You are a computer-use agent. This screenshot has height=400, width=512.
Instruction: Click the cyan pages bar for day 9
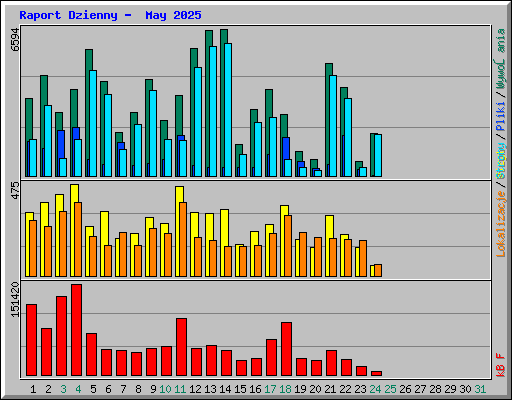pyautogui.click(x=153, y=133)
